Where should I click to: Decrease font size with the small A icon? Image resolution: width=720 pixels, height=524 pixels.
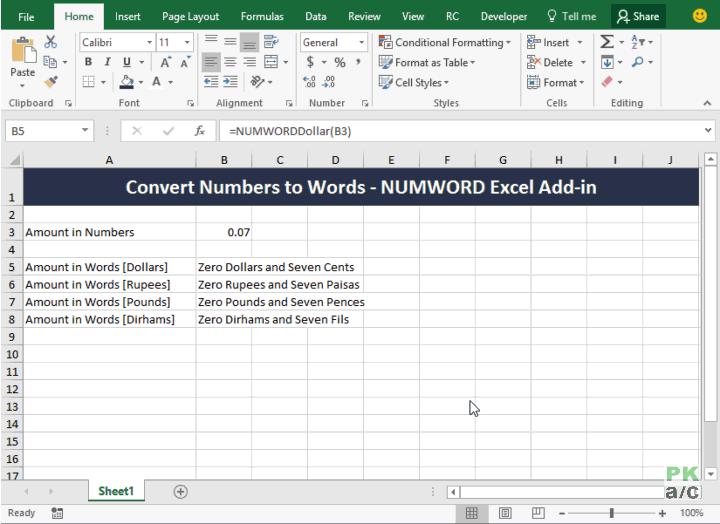pos(185,62)
